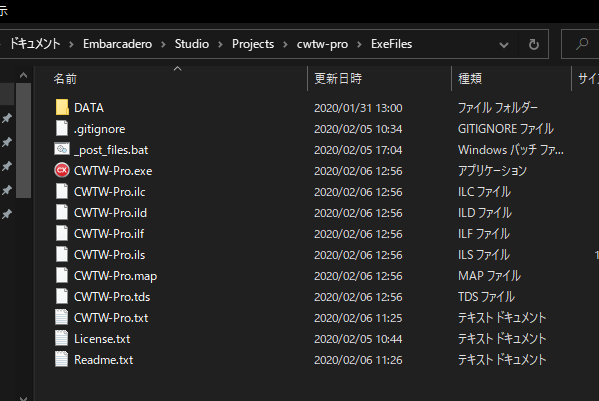Open the DATA folder icon
Viewport: 599px width, 401px height.
click(x=62, y=107)
